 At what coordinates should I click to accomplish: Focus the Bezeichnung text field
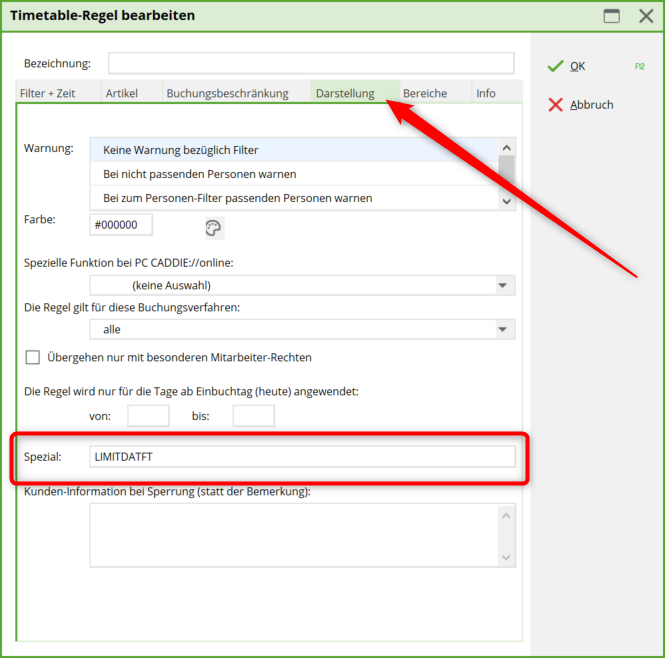[x=311, y=64]
